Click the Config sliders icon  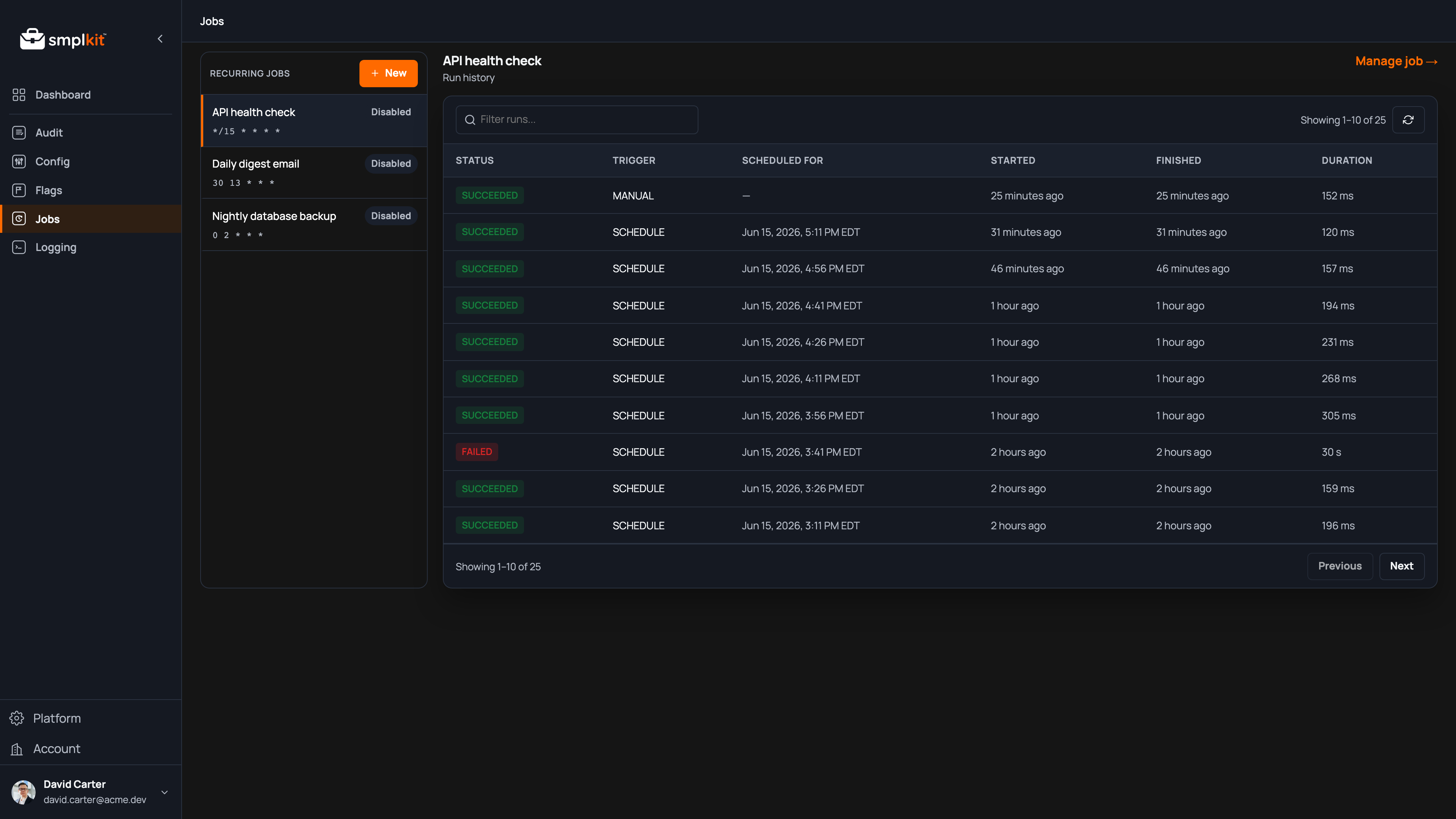19,162
